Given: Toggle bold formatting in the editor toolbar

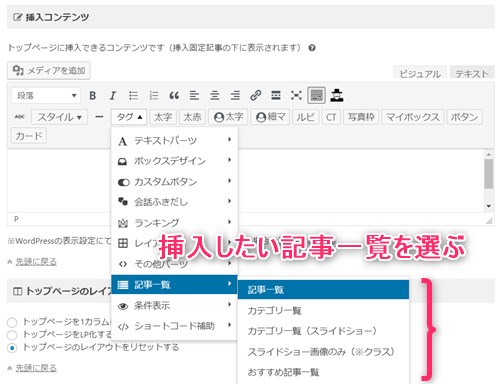Looking at the screenshot, I should pos(93,96).
